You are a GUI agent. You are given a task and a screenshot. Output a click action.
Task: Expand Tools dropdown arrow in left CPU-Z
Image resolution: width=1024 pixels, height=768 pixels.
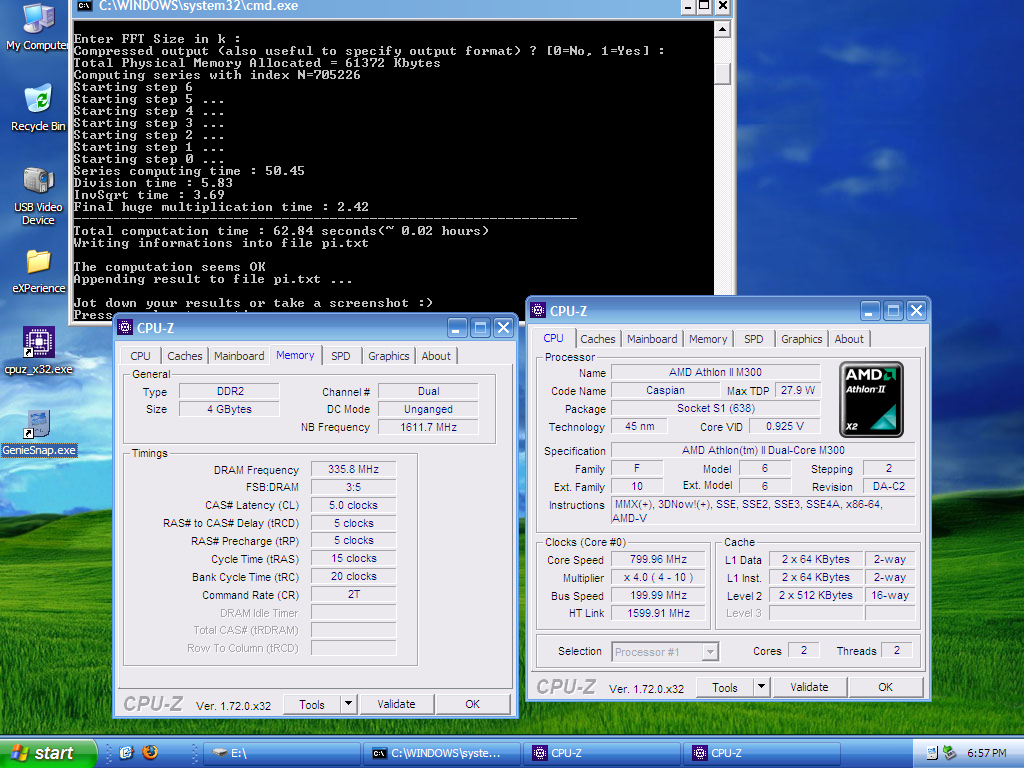349,704
